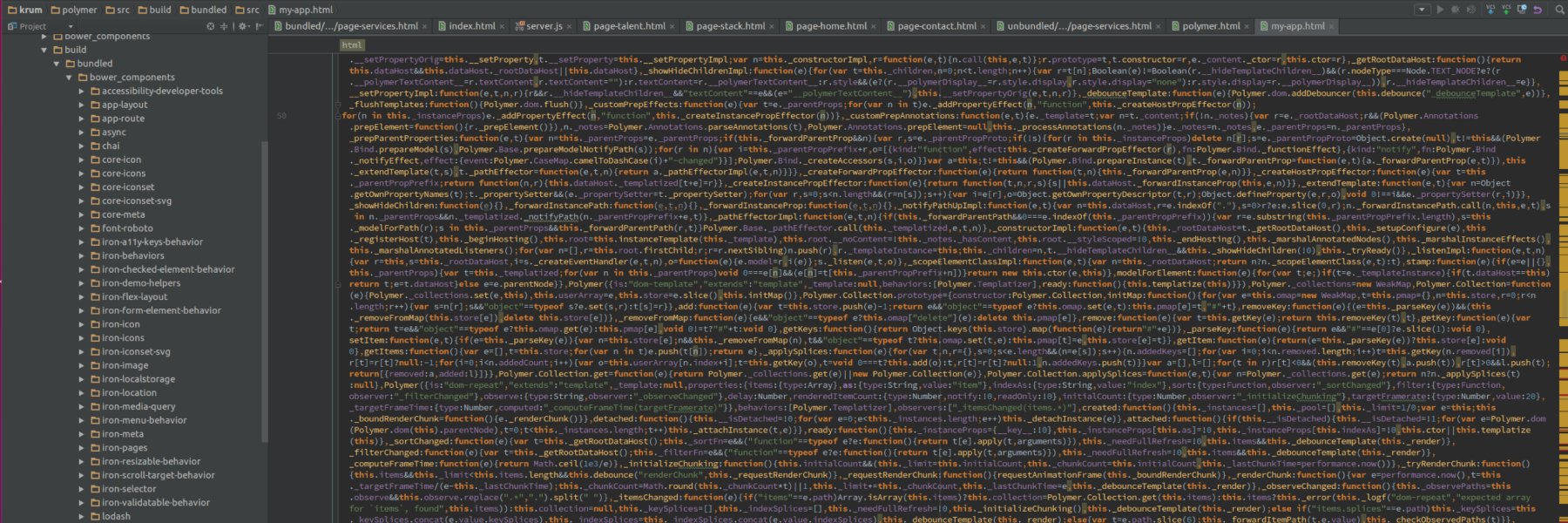
Task: Open the unbundled page-services.html tab
Action: [1078, 26]
